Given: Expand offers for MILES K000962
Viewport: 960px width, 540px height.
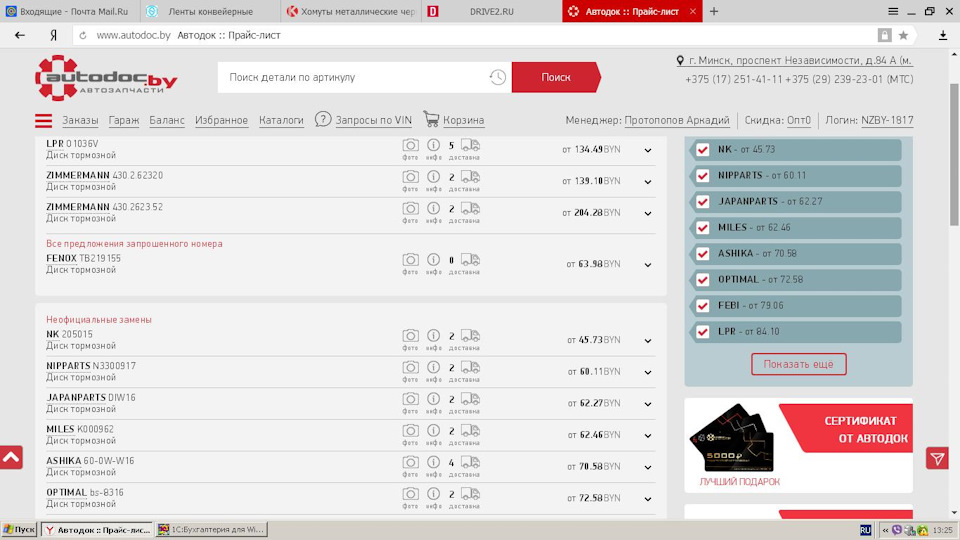Looking at the screenshot, I should coord(648,435).
